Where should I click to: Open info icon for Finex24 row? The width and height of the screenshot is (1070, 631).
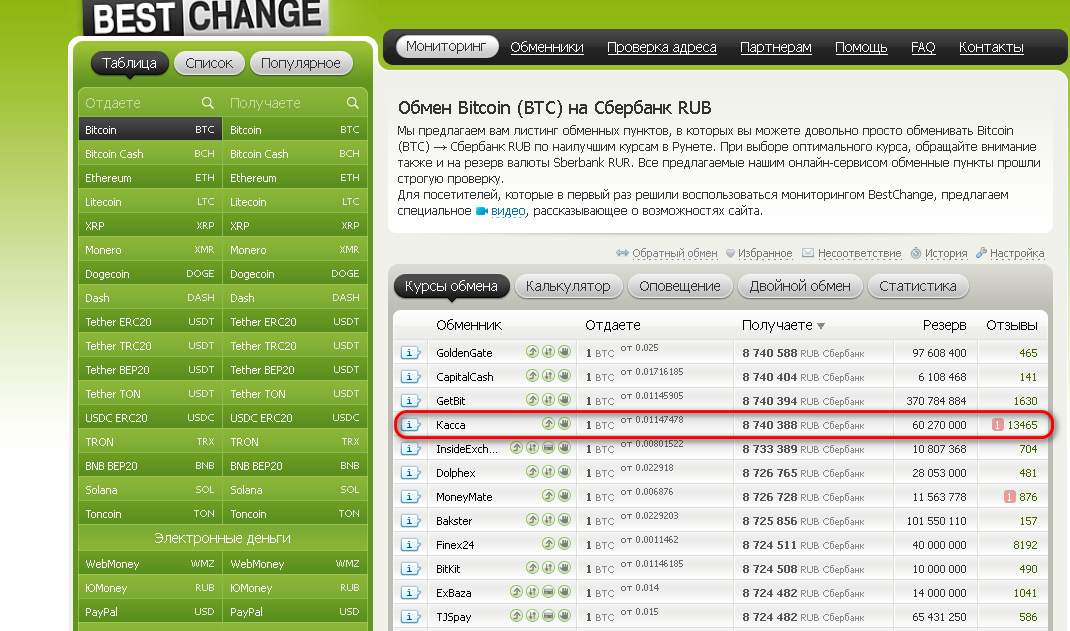409,544
